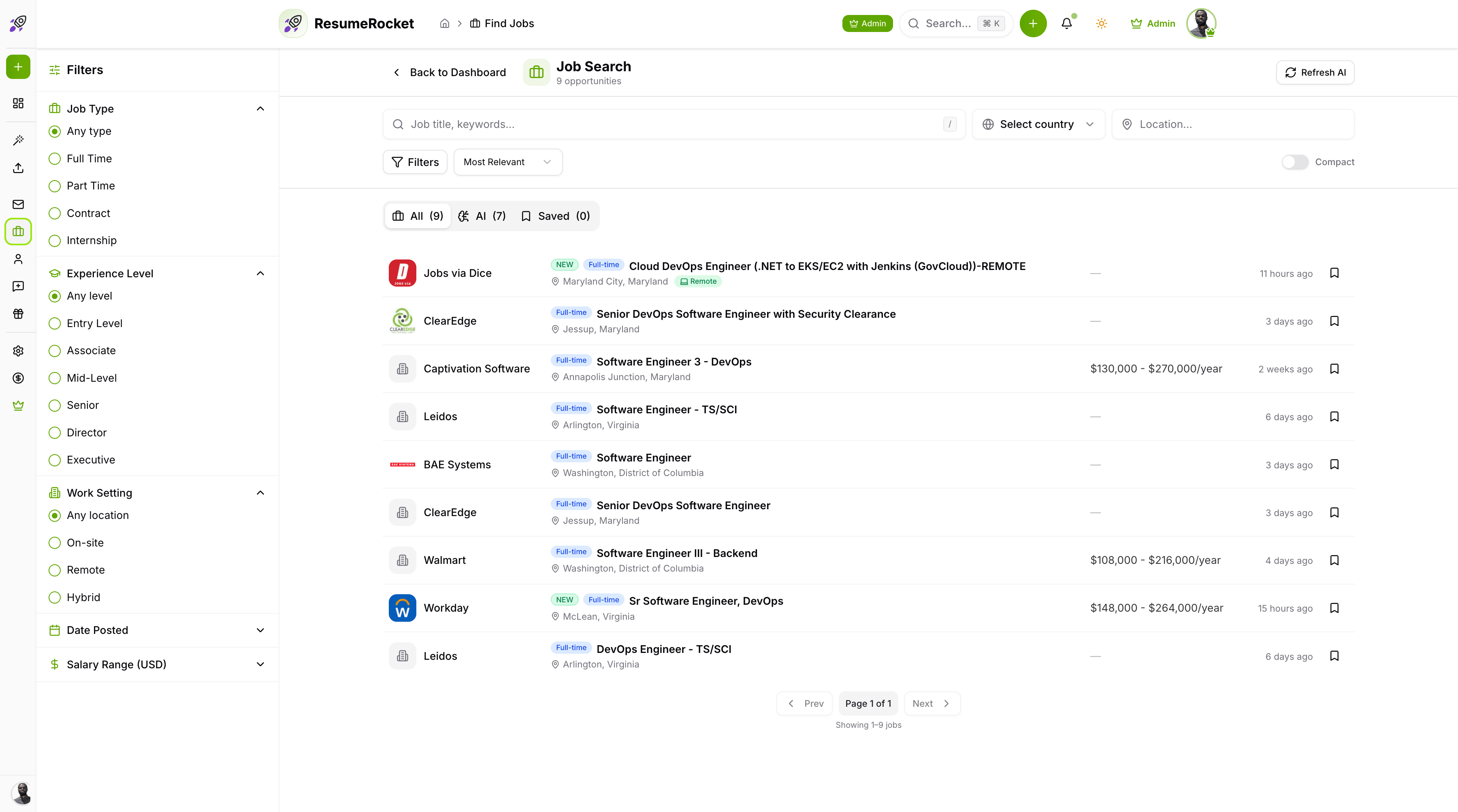Bookmark the Walmart Software Engineer III job
This screenshot has width=1458, height=812.
point(1334,560)
